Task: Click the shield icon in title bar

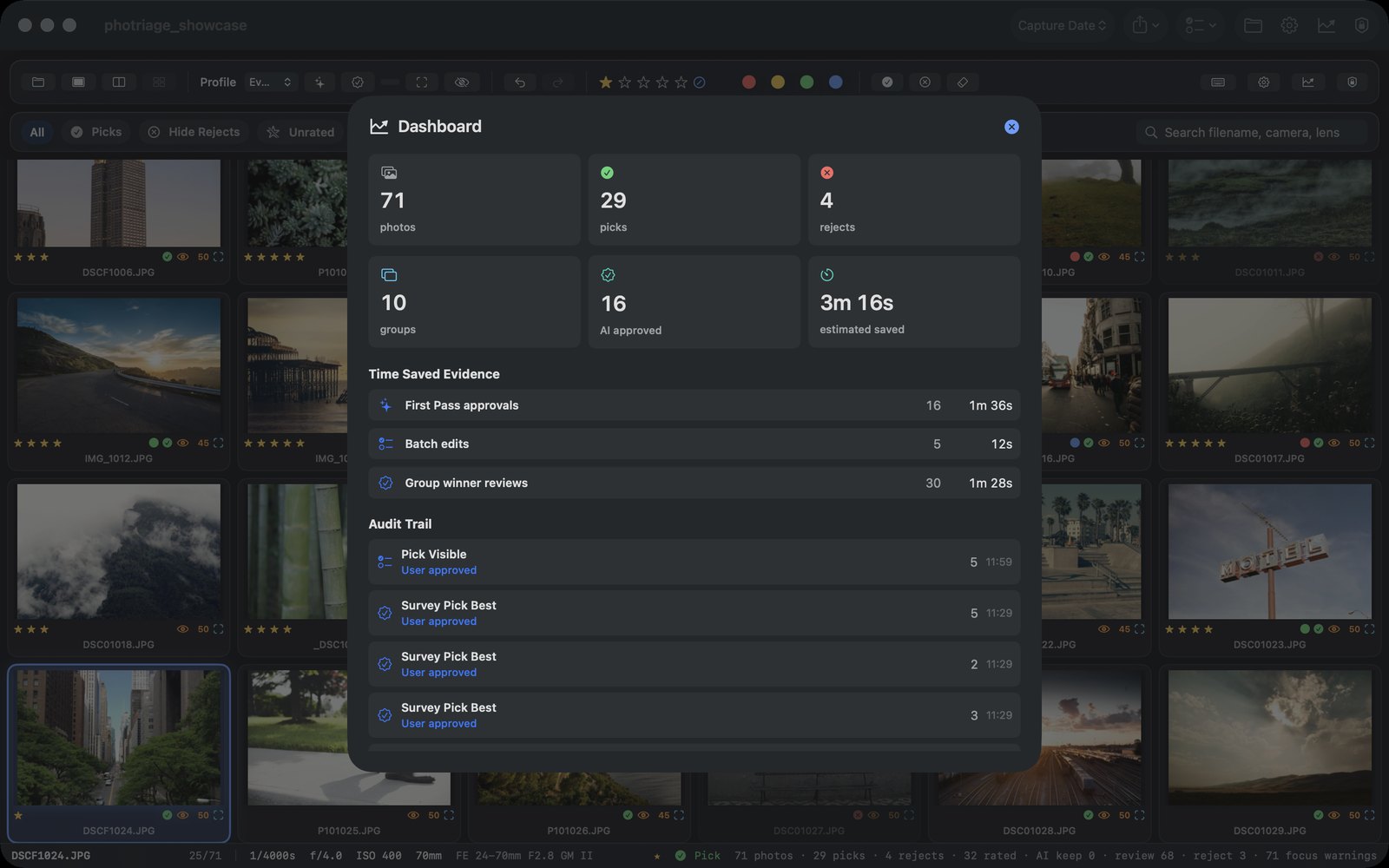Action: point(1361,25)
